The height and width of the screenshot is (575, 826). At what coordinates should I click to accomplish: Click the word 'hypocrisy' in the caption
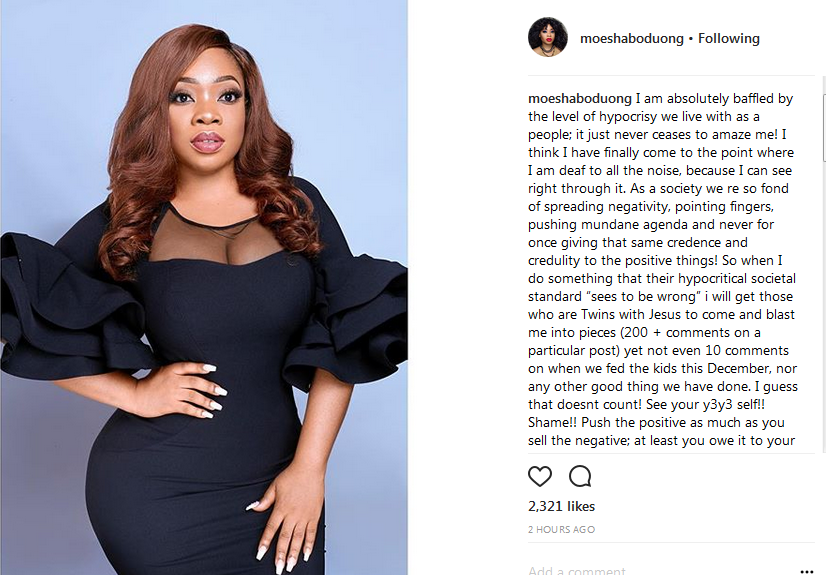tap(624, 116)
